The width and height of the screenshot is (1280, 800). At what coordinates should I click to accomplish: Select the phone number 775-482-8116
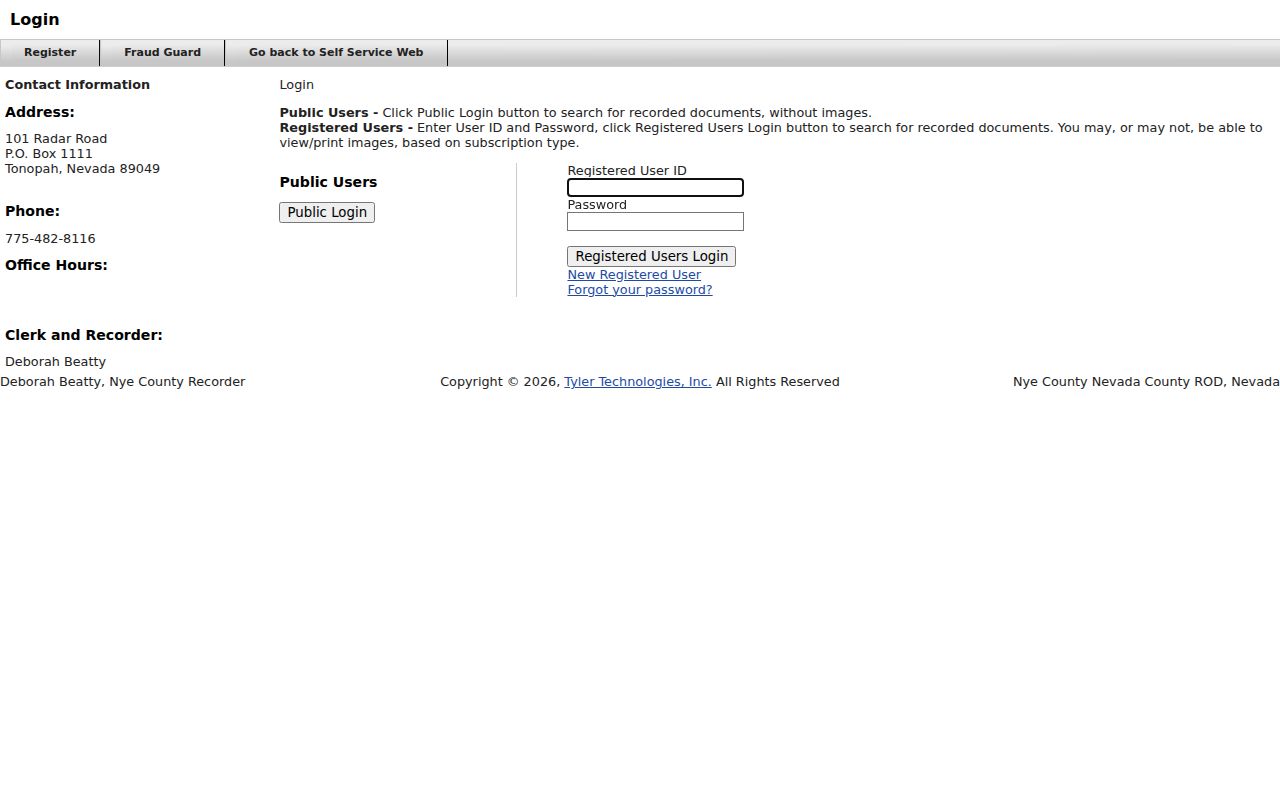(50, 239)
